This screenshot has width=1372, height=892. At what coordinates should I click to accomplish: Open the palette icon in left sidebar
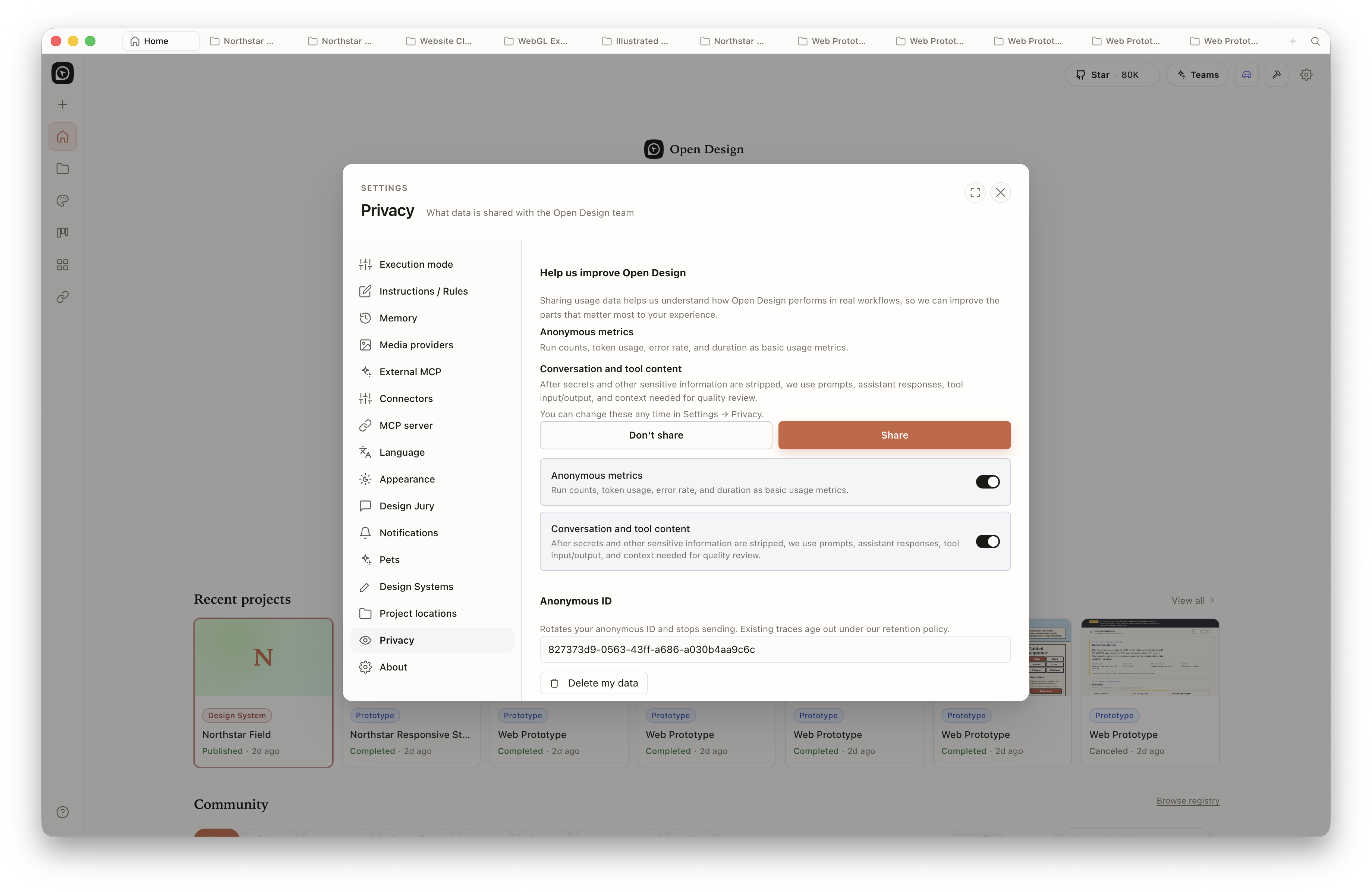[x=62, y=201]
